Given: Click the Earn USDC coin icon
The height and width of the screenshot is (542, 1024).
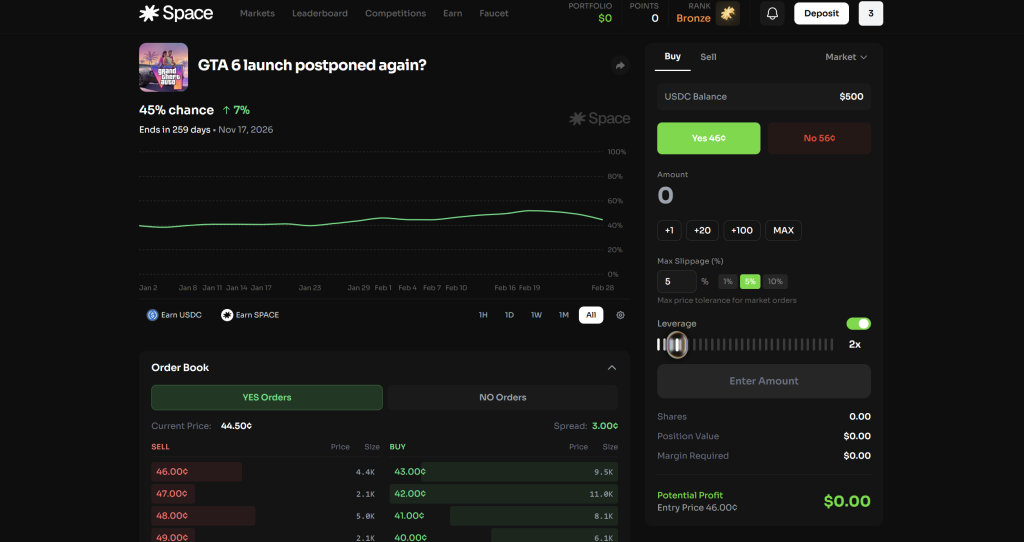Looking at the screenshot, I should pyautogui.click(x=153, y=315).
